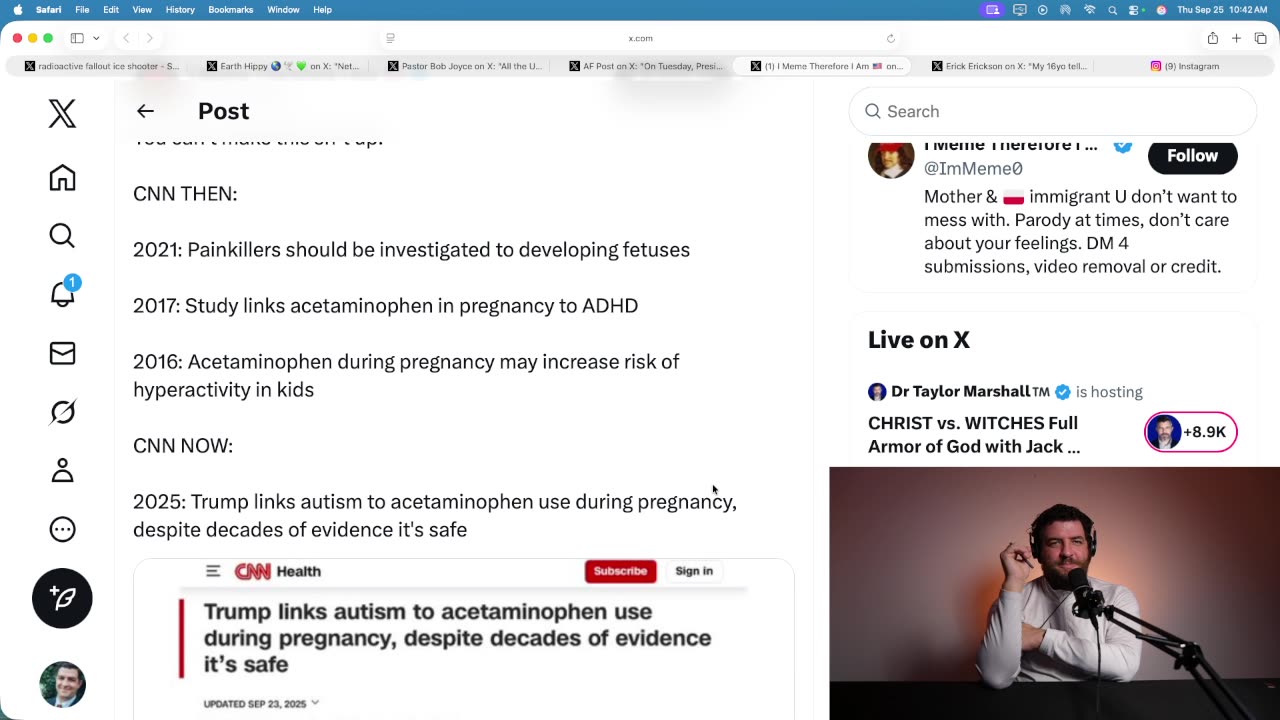1280x720 pixels.
Task: Open the display menu bar icon
Action: tap(1019, 10)
